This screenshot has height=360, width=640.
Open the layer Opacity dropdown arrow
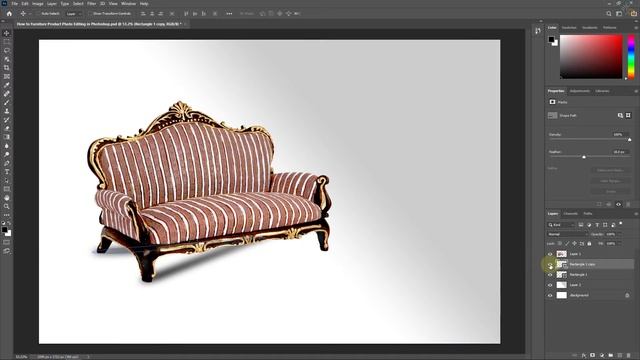click(620, 234)
